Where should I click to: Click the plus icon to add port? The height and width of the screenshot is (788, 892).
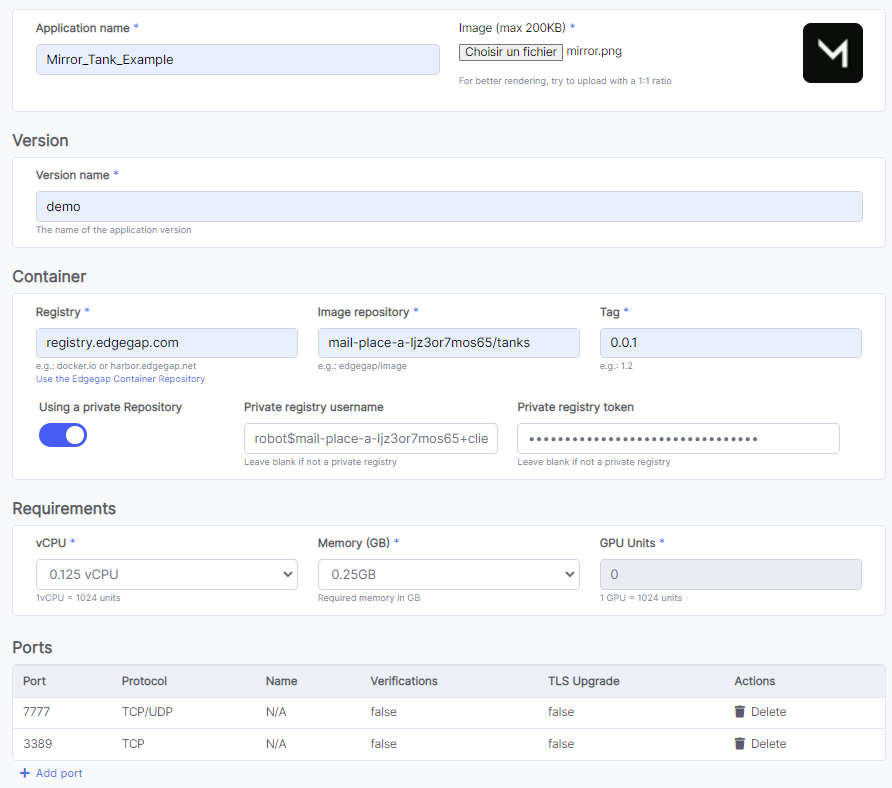tap(25, 773)
